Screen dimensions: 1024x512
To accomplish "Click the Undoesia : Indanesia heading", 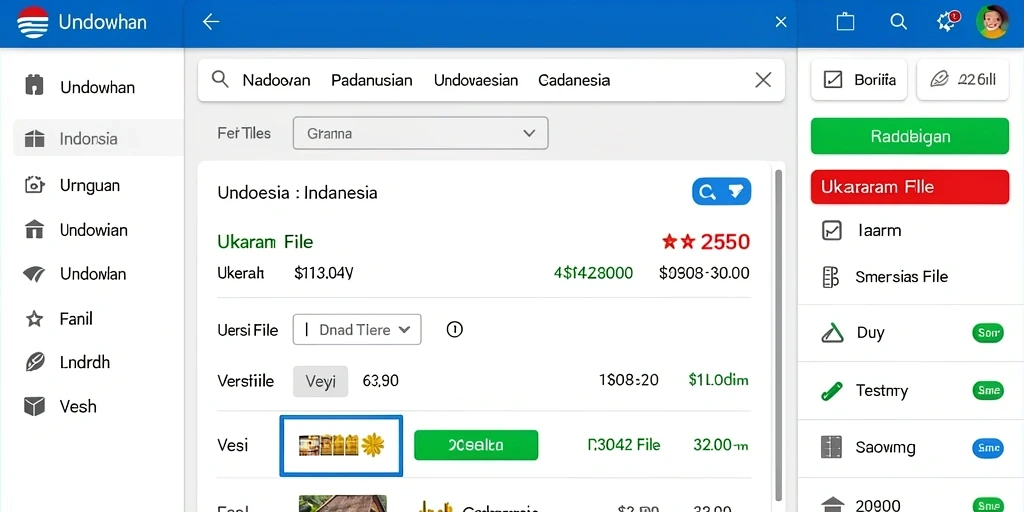I will point(297,193).
